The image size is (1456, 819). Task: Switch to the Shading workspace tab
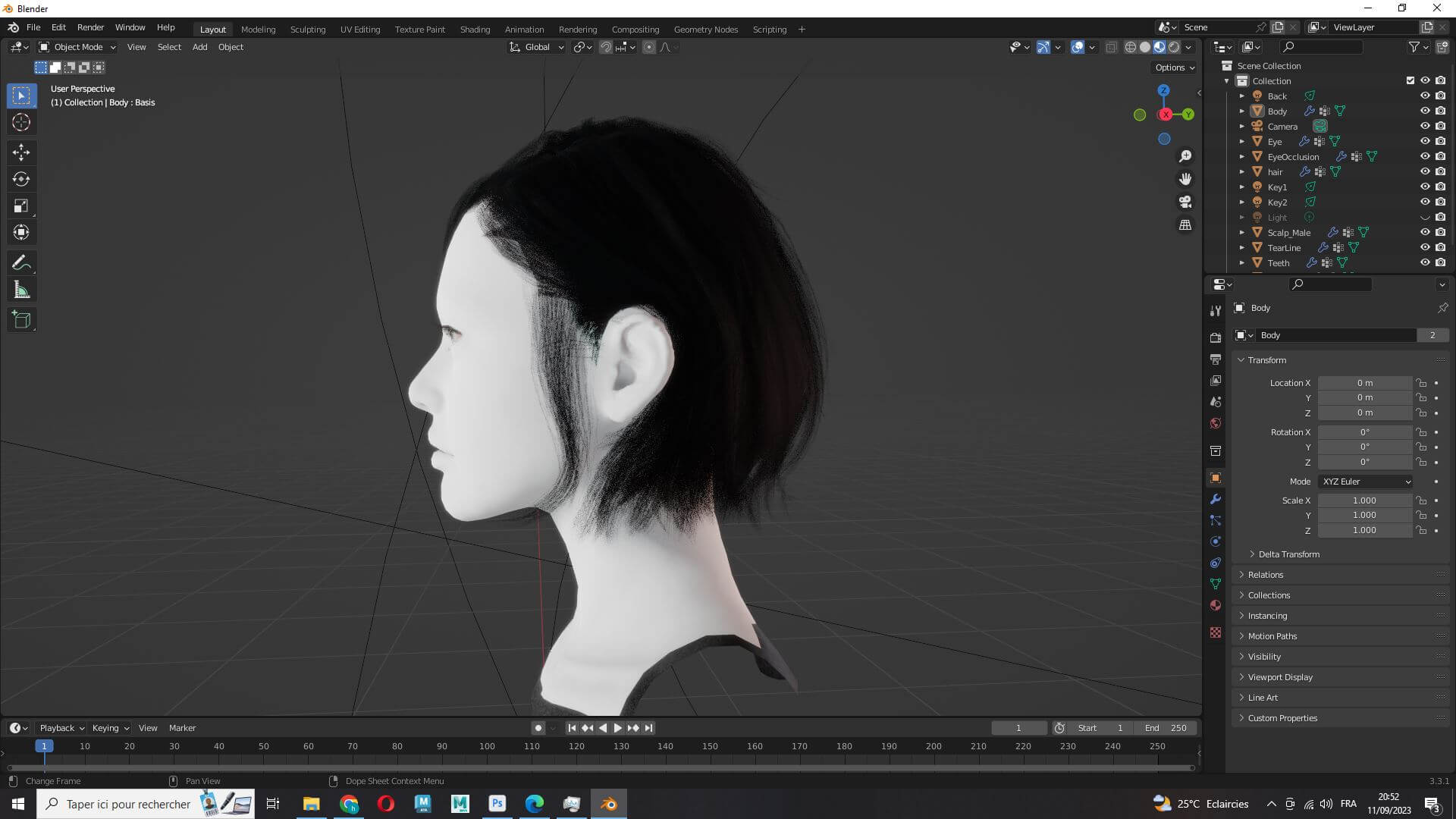(475, 30)
